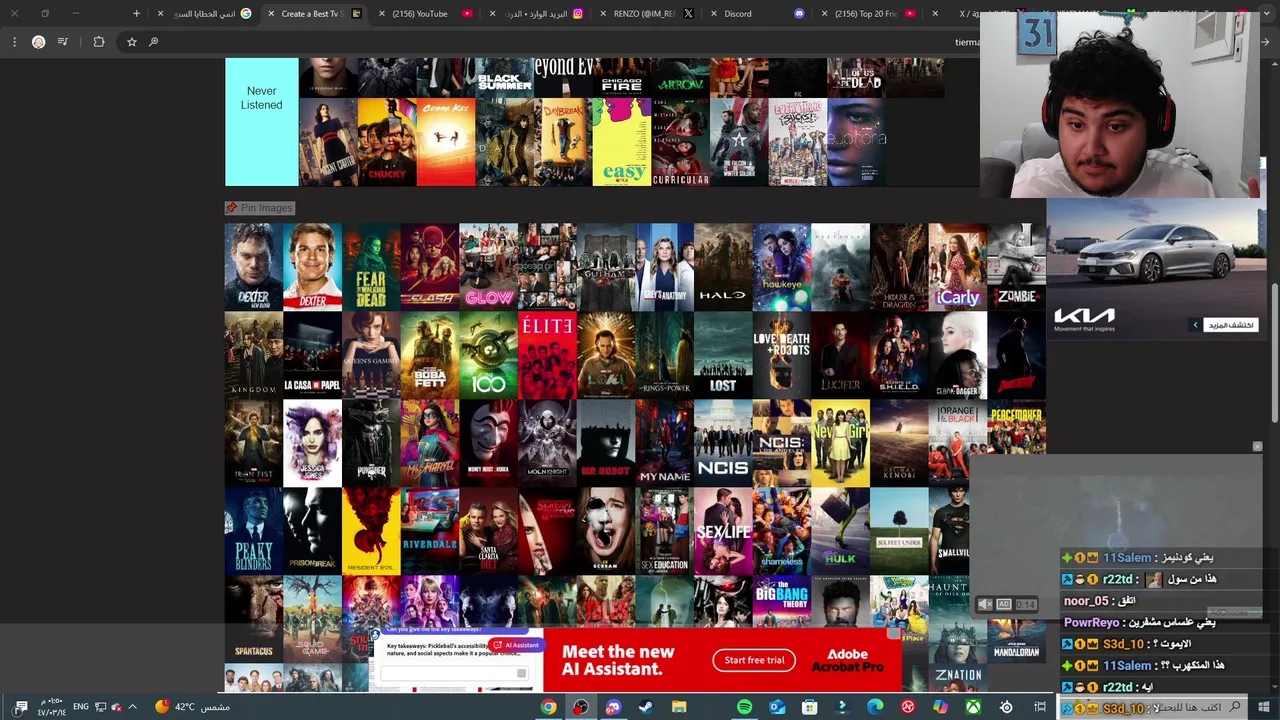Select the Grey's Anatomy poster

pyautogui.click(x=665, y=267)
